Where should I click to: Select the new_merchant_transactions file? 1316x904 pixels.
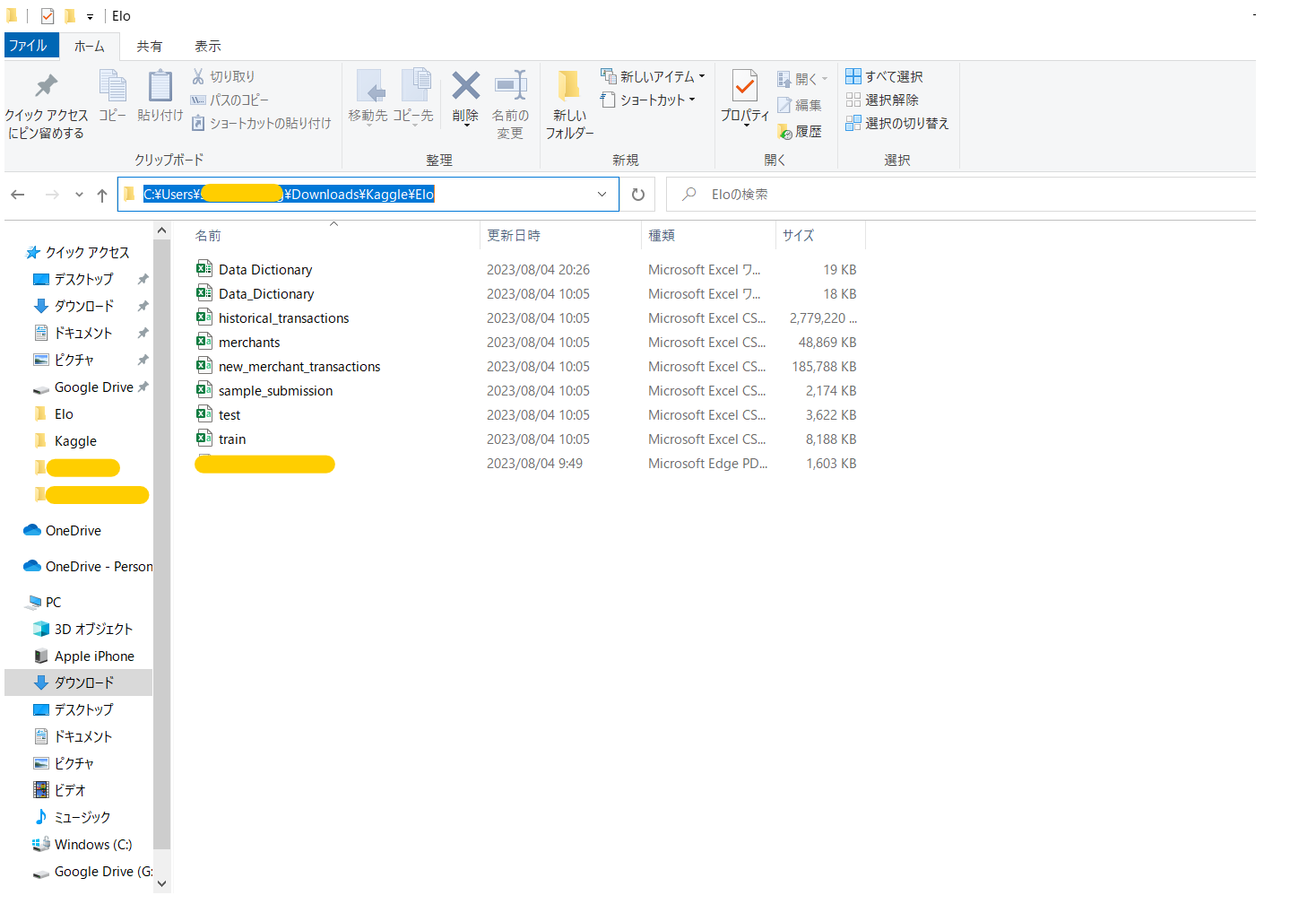(x=299, y=367)
